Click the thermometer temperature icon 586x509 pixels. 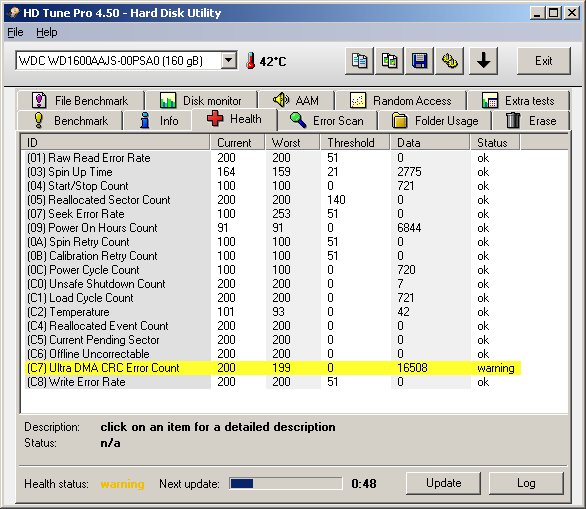251,61
